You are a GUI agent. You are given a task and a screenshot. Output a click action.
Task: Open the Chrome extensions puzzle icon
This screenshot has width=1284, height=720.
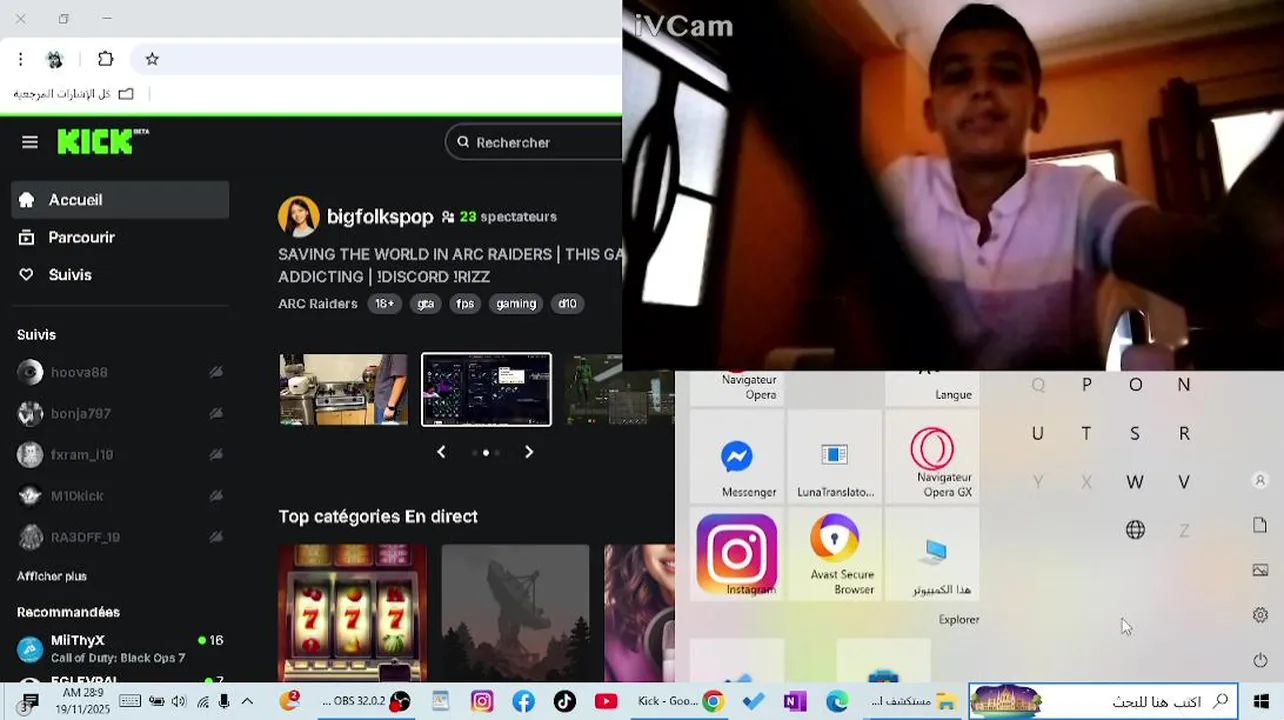105,59
